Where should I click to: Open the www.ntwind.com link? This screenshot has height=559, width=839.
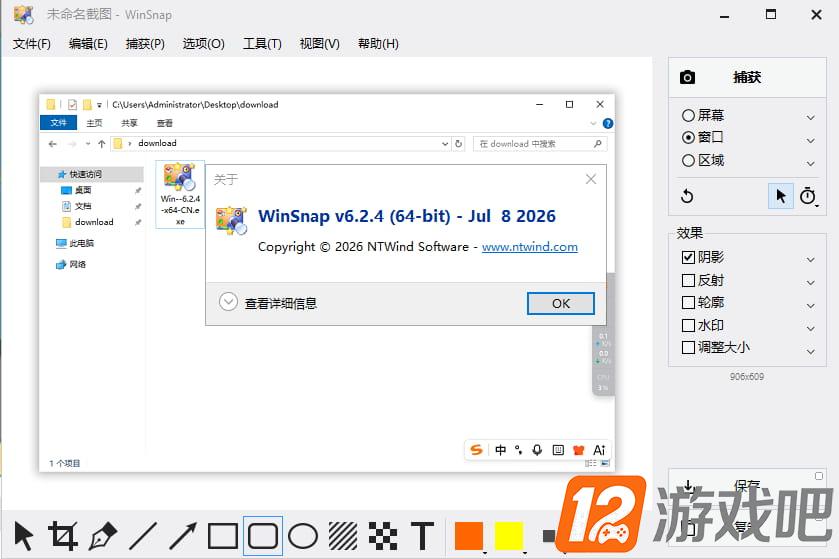(x=530, y=247)
